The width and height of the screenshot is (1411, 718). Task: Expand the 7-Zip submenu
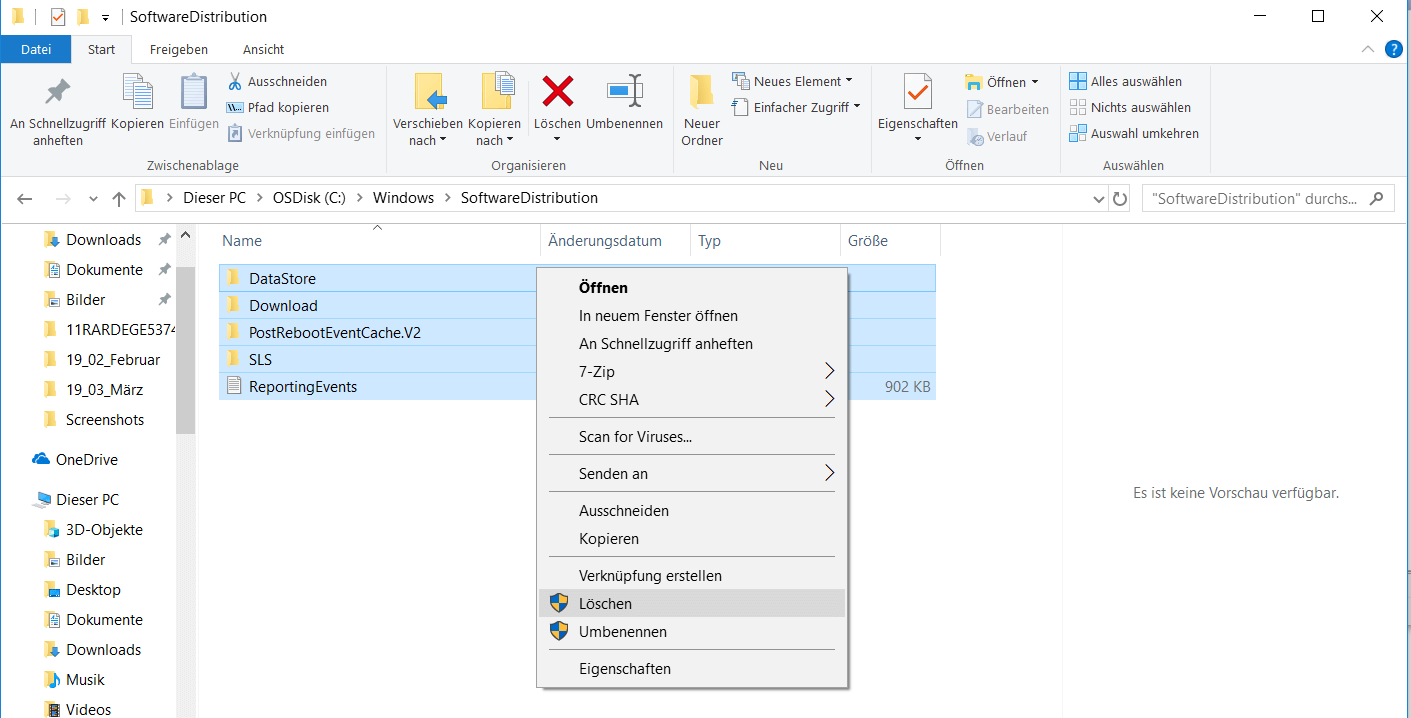click(x=692, y=372)
